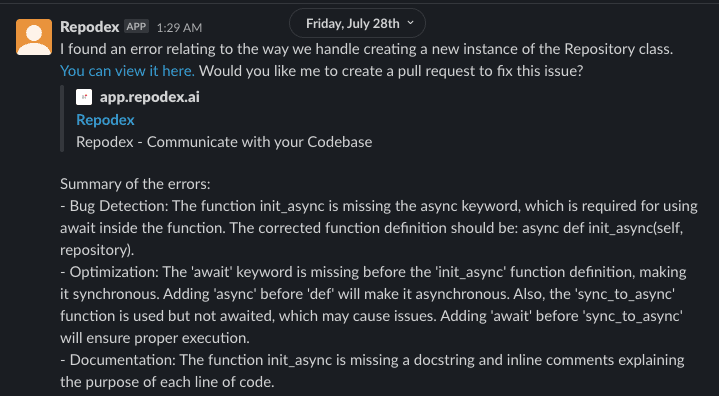Click the app.repodex.ai site name

[149, 97]
